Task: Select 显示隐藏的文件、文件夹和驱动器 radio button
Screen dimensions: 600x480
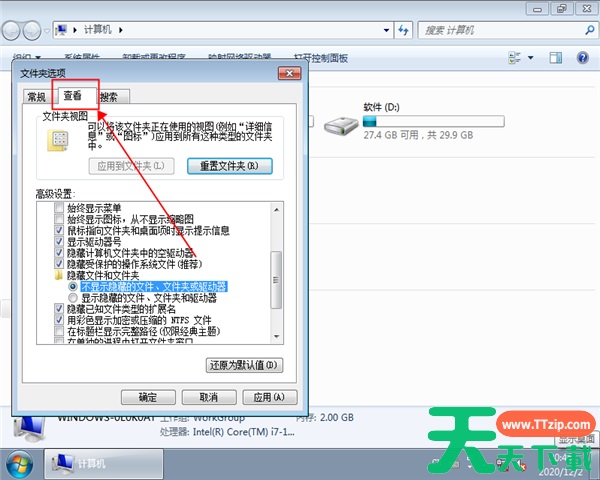Action: tap(73, 298)
